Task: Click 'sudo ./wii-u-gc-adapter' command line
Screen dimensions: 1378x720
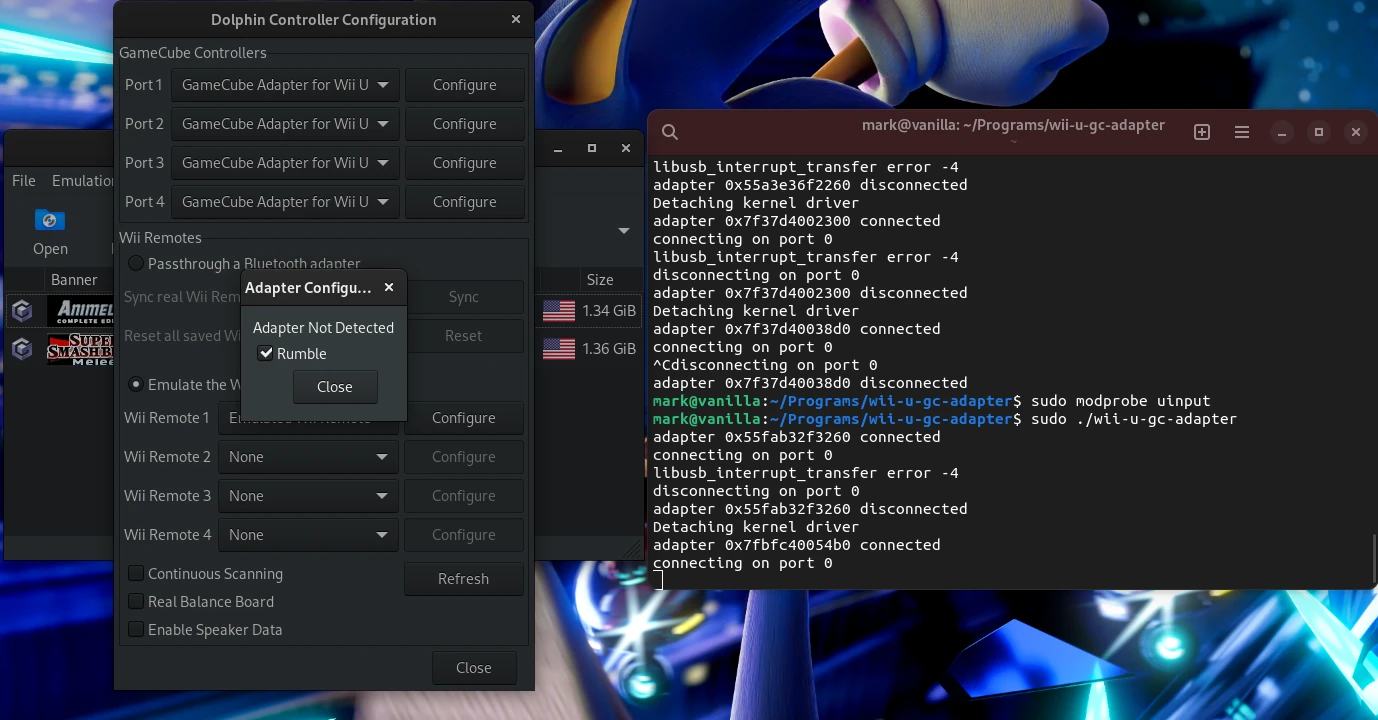Action: tap(1134, 419)
